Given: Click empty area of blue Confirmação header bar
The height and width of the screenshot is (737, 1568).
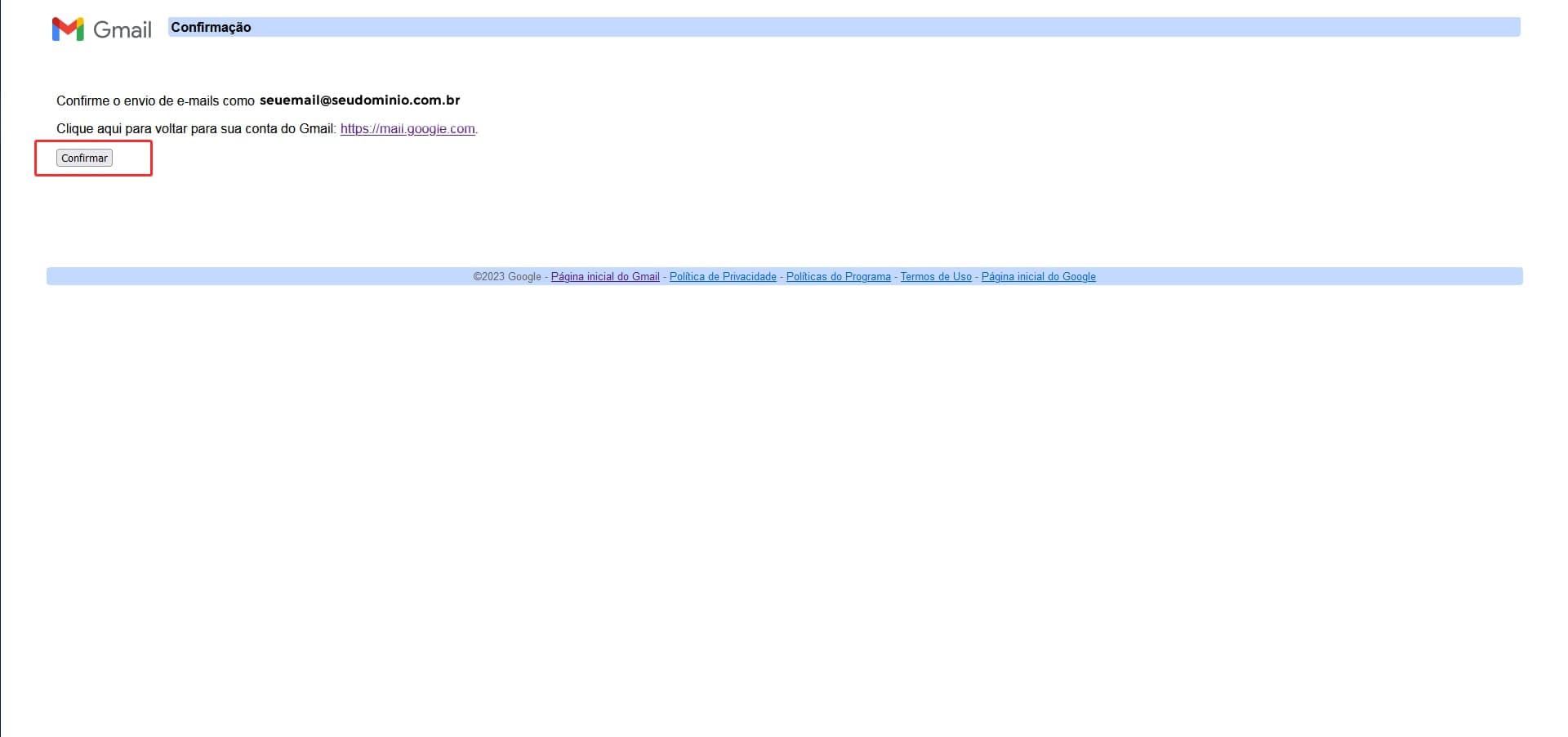Looking at the screenshot, I should [x=817, y=27].
